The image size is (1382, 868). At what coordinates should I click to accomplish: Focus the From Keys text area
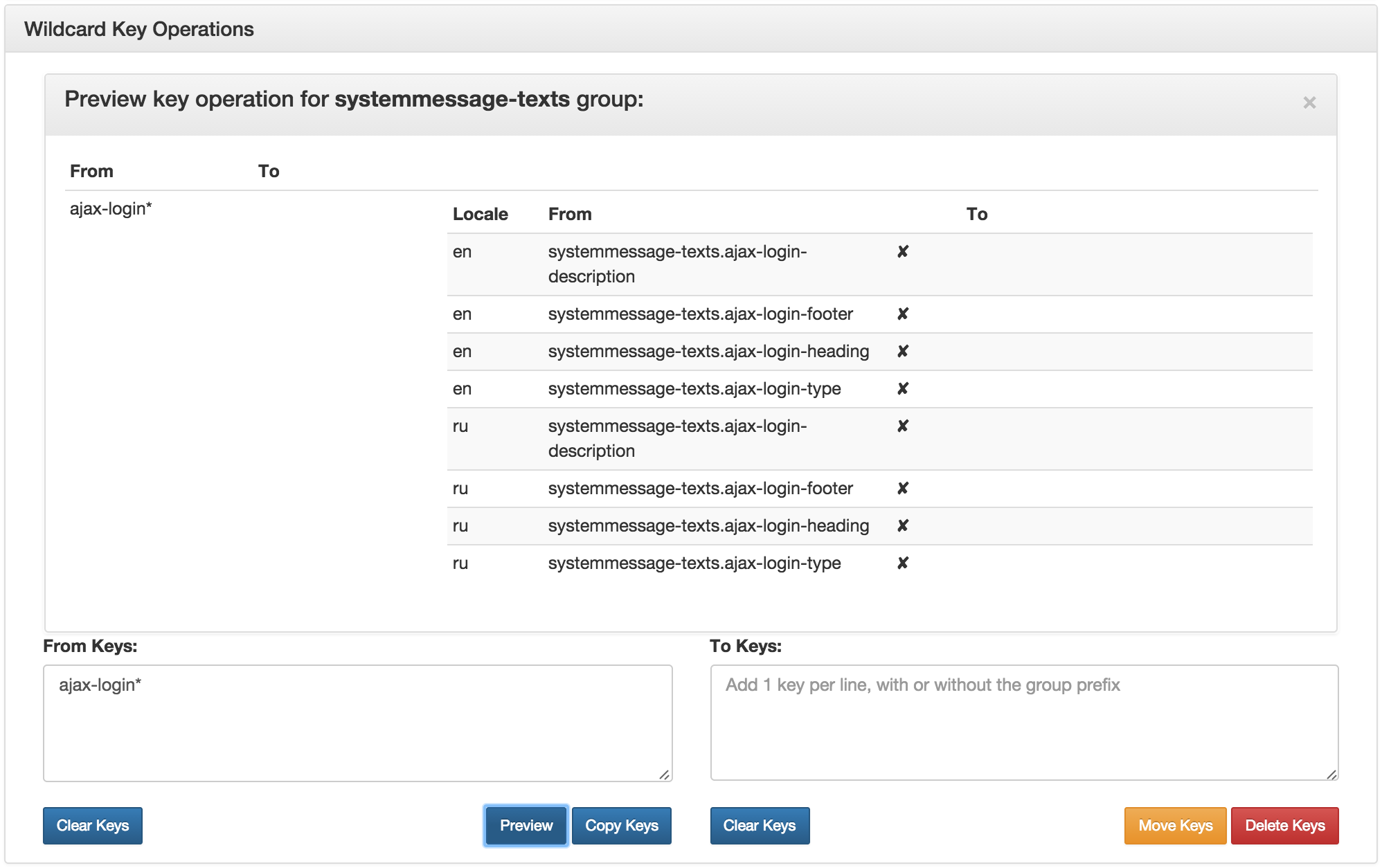[x=357, y=723]
